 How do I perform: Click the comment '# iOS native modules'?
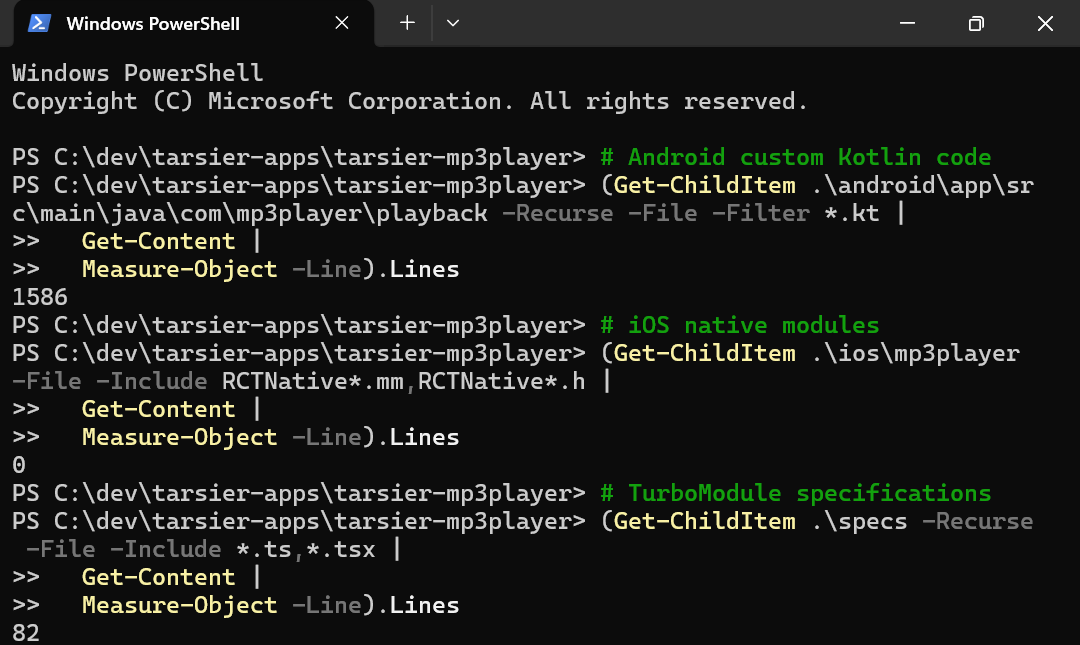pos(740,325)
